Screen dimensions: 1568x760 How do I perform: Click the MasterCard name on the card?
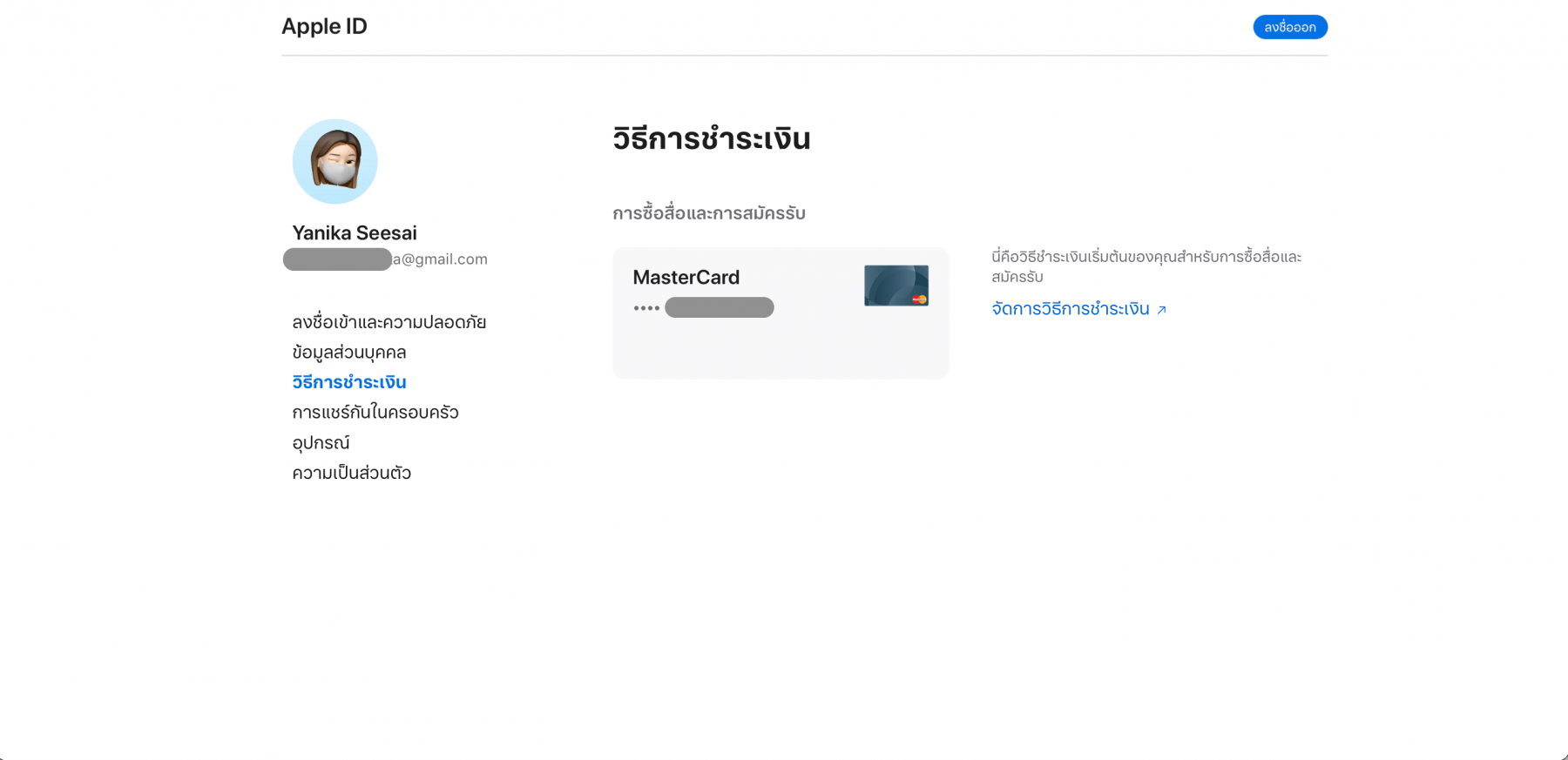(686, 278)
